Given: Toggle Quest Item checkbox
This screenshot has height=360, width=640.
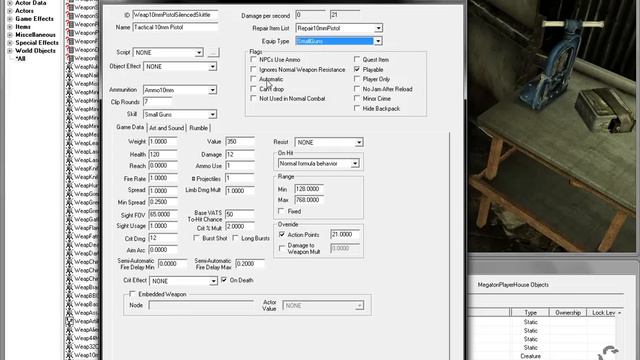Looking at the screenshot, I should click(357, 60).
